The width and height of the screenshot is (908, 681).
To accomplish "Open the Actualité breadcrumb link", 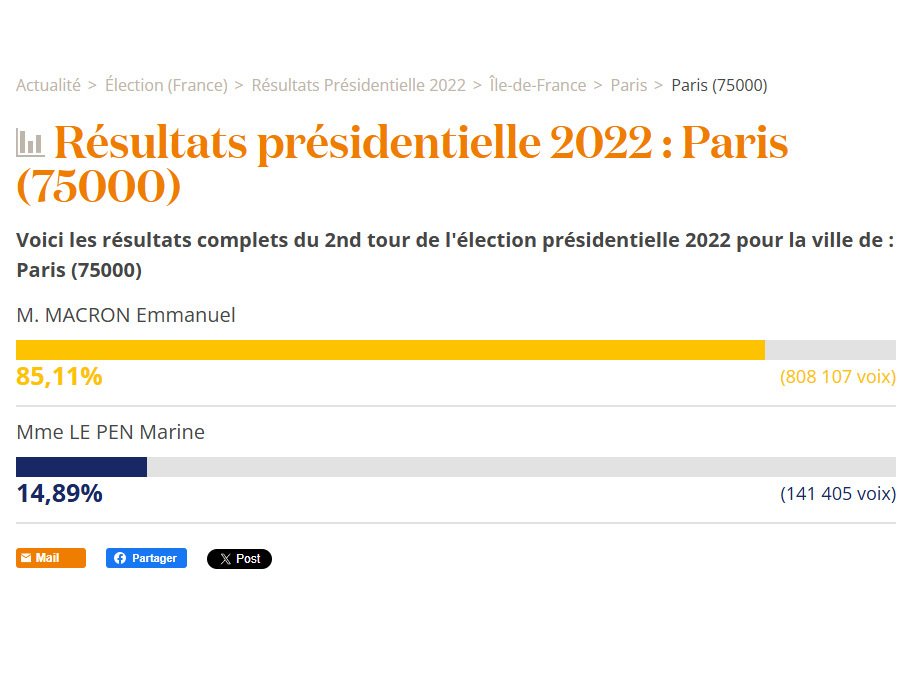I will (x=48, y=85).
